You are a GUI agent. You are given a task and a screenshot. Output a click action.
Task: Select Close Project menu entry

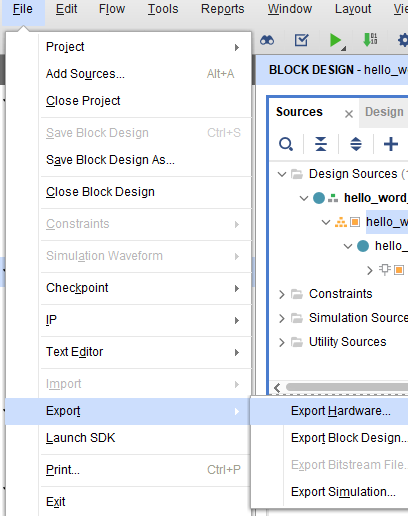[x=128, y=101]
